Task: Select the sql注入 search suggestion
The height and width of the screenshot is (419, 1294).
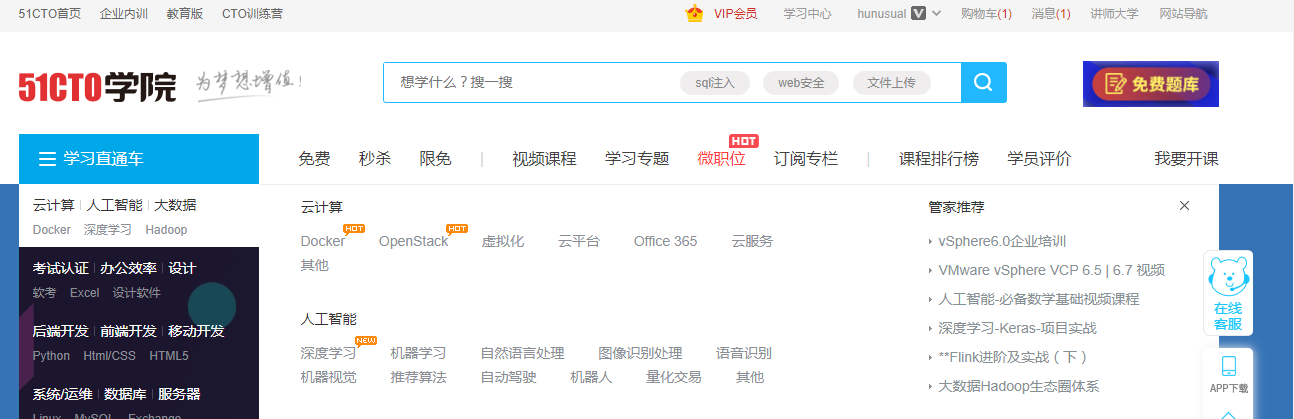Action: coord(715,83)
